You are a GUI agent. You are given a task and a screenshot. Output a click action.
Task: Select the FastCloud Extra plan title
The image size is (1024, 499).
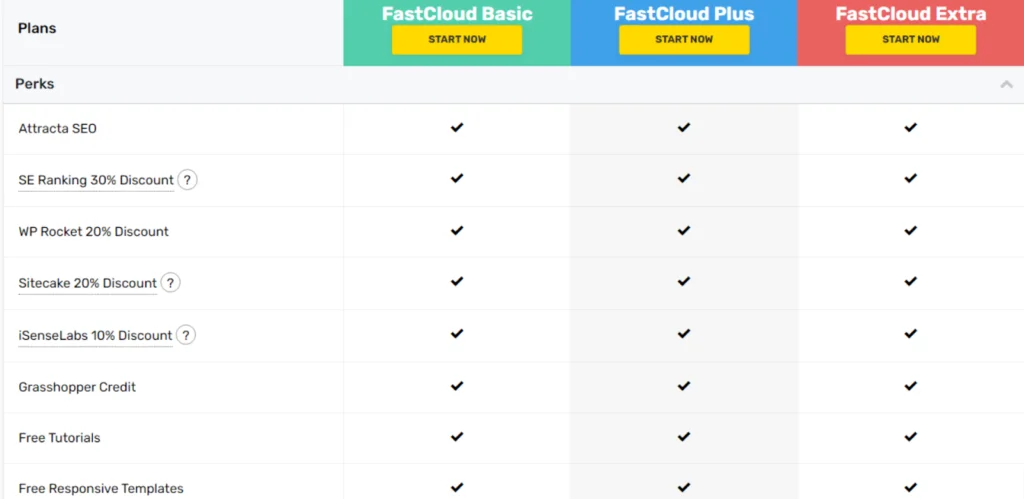tap(910, 14)
